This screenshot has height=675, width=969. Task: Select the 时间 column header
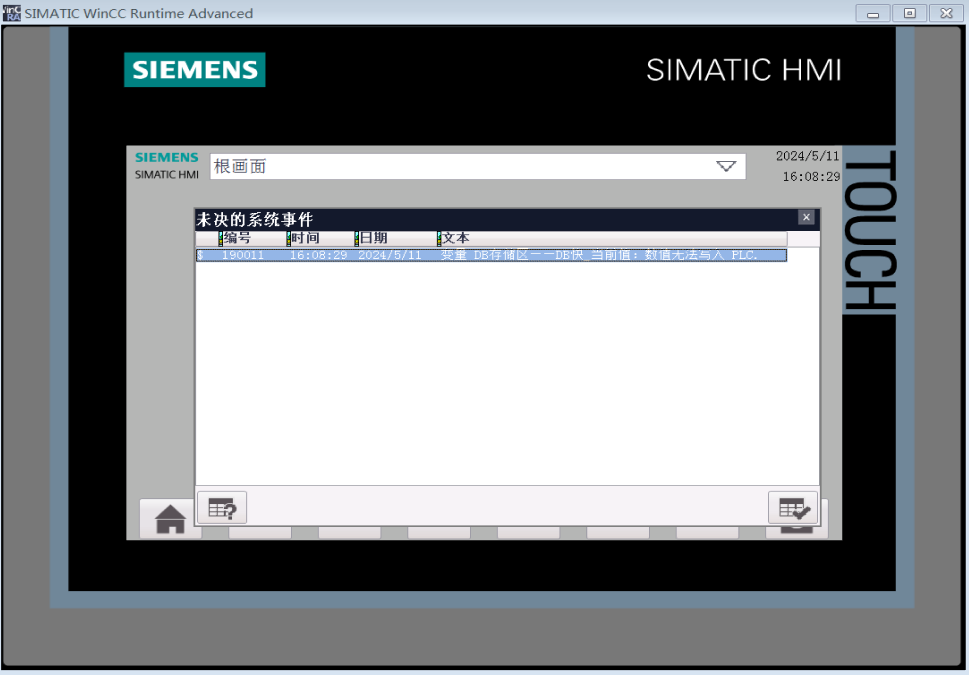[306, 238]
